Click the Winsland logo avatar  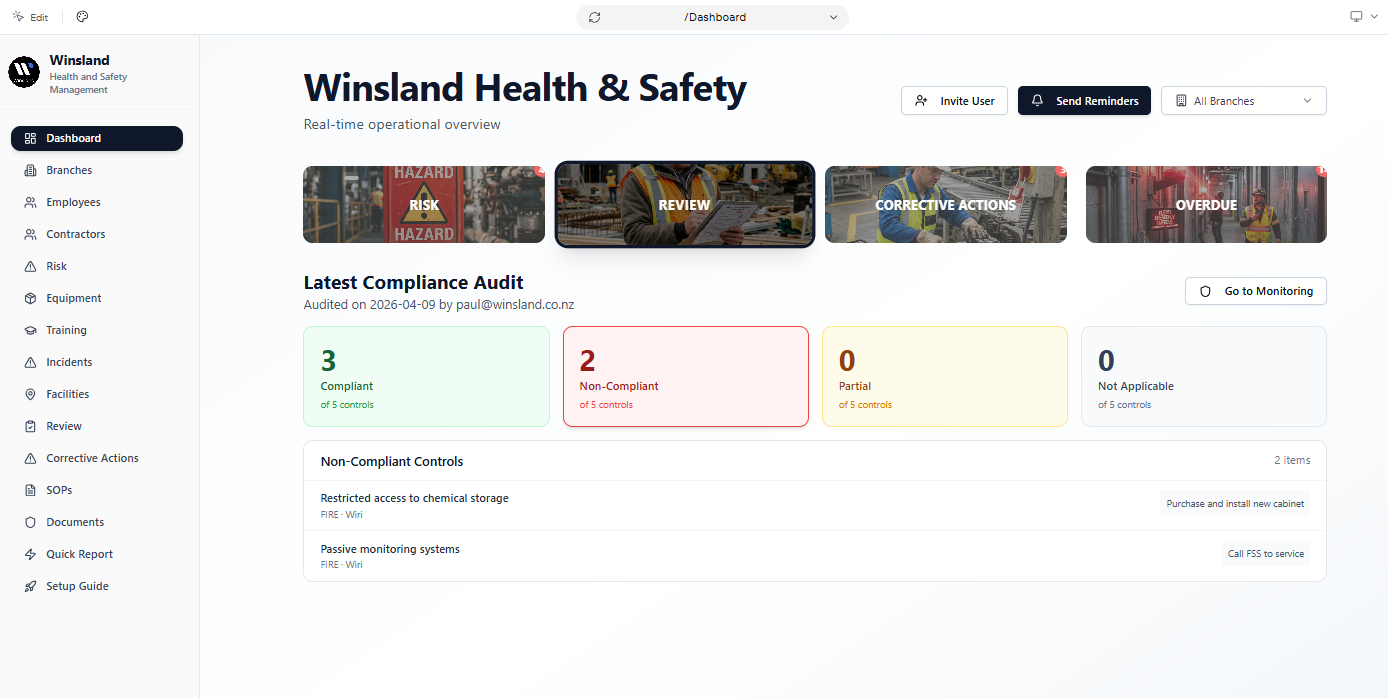tap(23, 71)
